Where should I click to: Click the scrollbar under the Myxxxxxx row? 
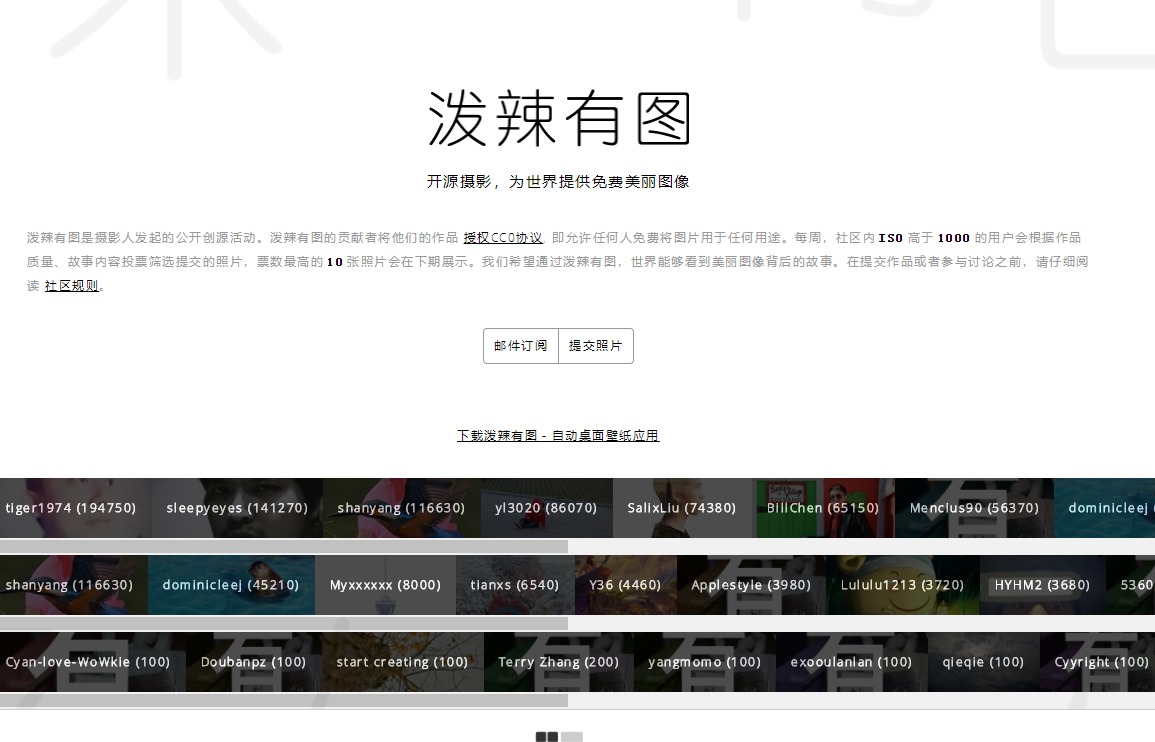pos(284,623)
